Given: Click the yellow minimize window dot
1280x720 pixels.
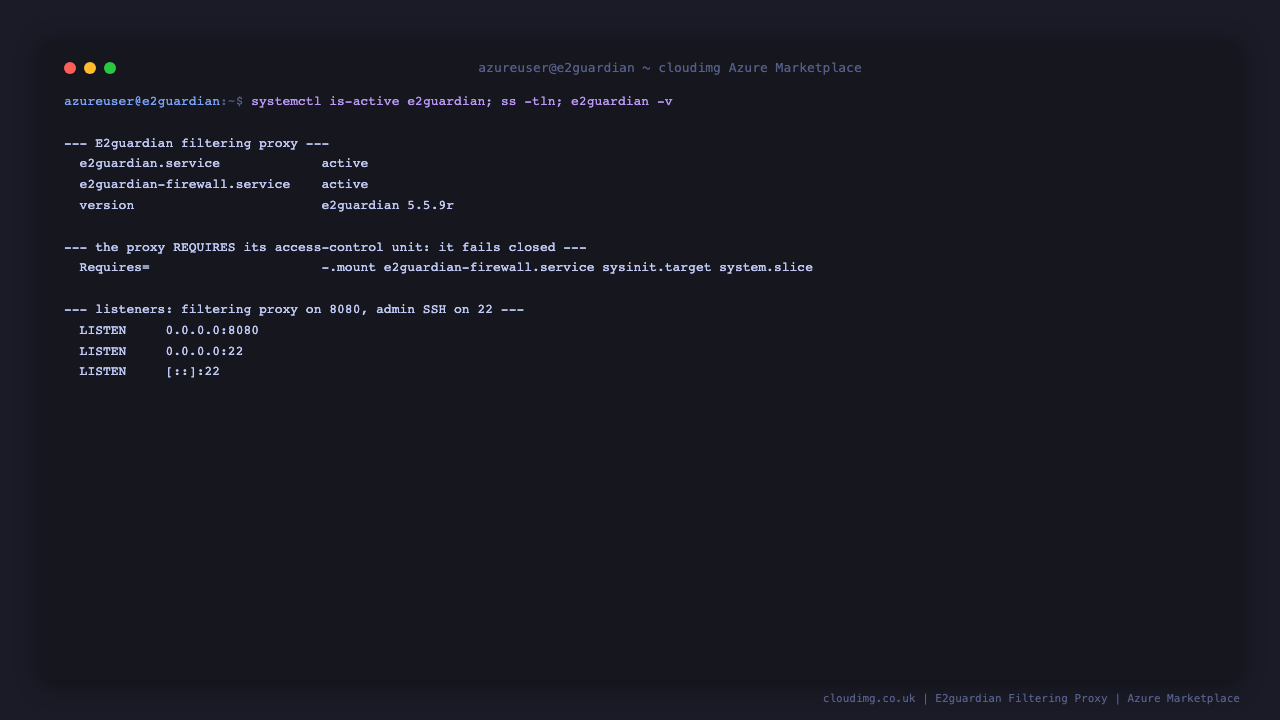Looking at the screenshot, I should (90, 68).
